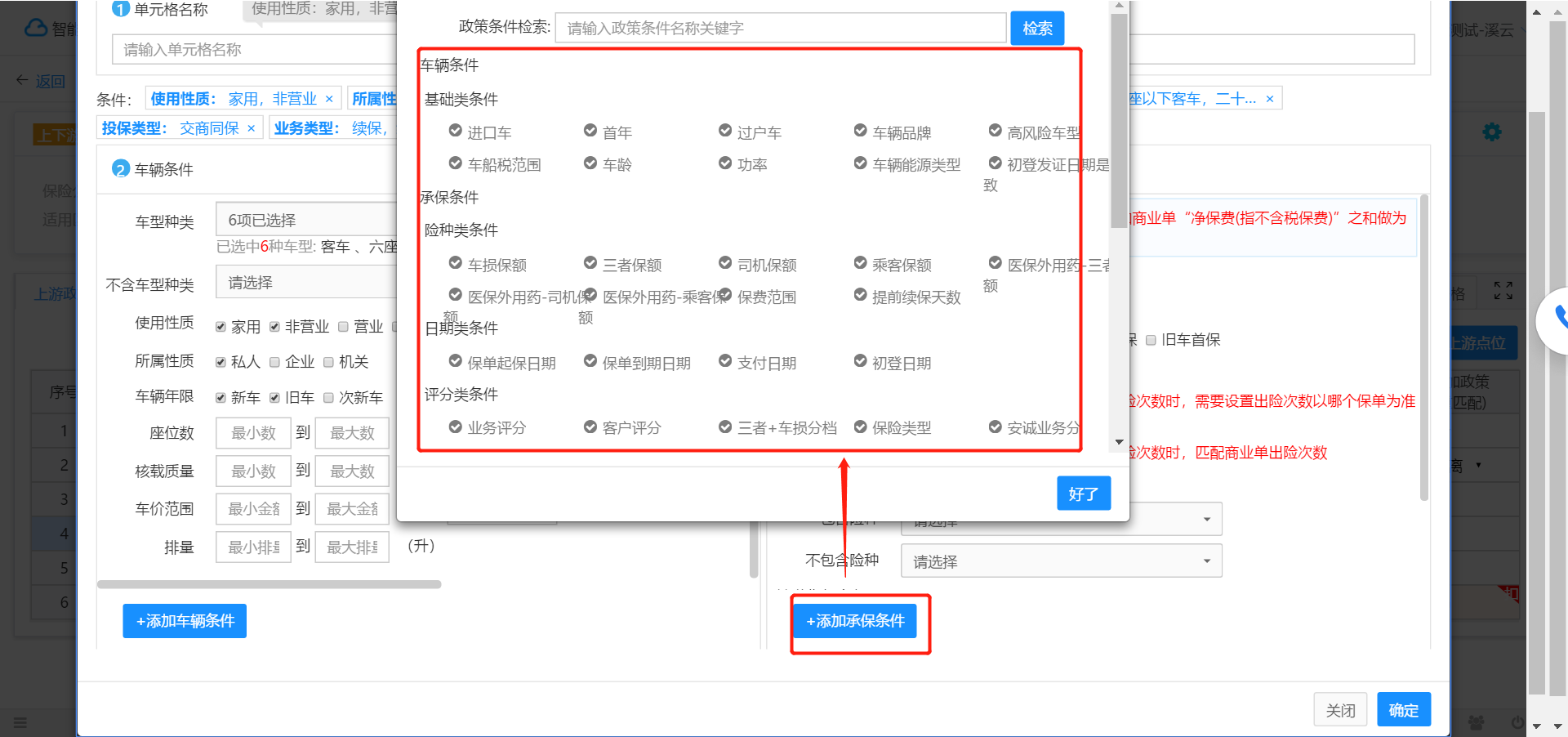The width and height of the screenshot is (1568, 737).
Task: Click the check icon beside 首年
Action: tap(590, 131)
